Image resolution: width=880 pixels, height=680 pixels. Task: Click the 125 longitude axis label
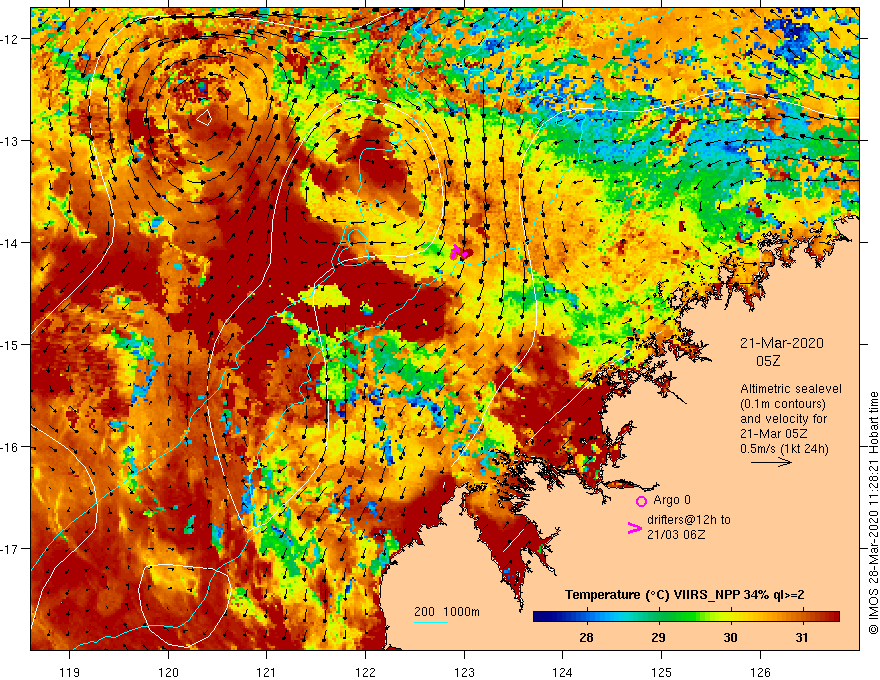[x=662, y=672]
